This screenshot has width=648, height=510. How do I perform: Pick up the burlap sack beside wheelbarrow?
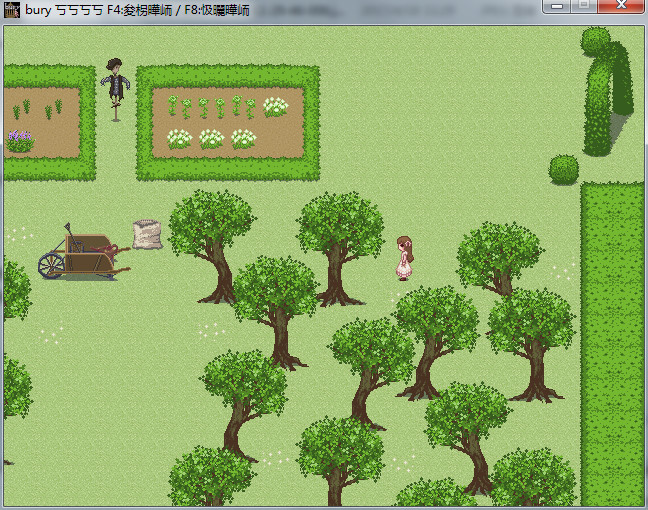pyautogui.click(x=147, y=234)
